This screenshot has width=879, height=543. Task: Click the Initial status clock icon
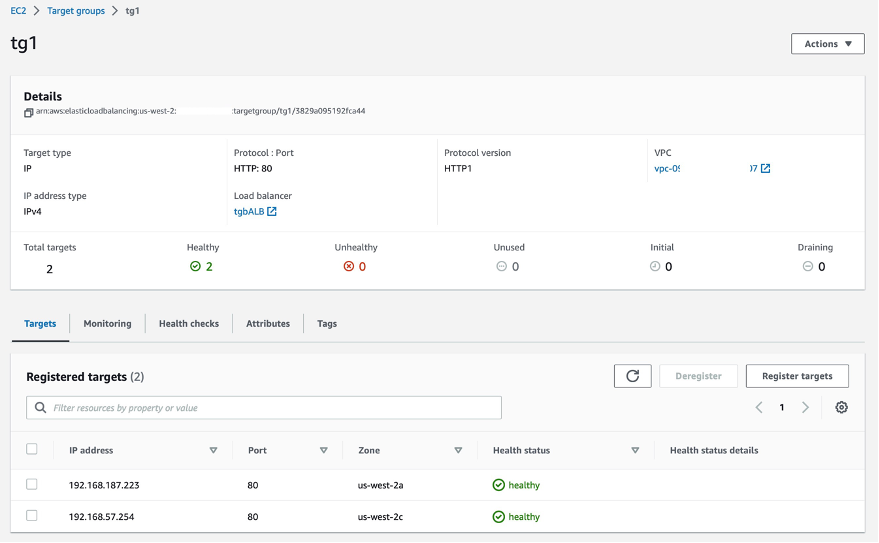pyautogui.click(x=655, y=266)
